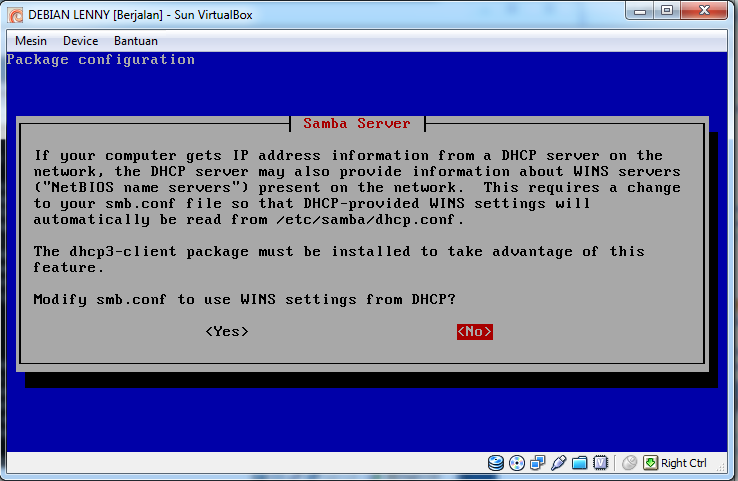Click the green arrow keyboard capture icon
This screenshot has width=738, height=481.
click(650, 463)
